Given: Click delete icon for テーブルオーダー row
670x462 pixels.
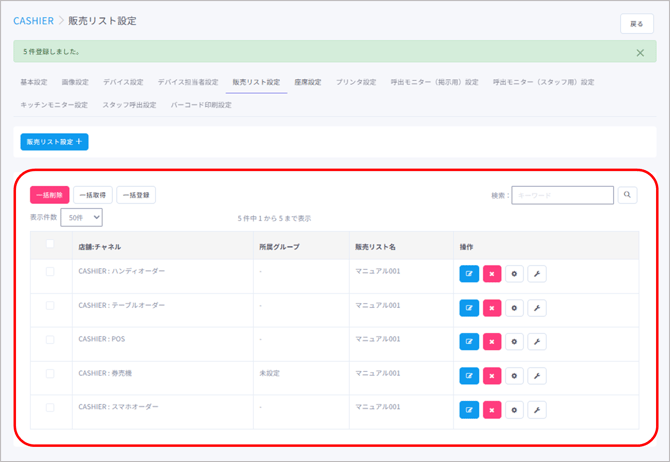Looking at the screenshot, I should pos(492,309).
